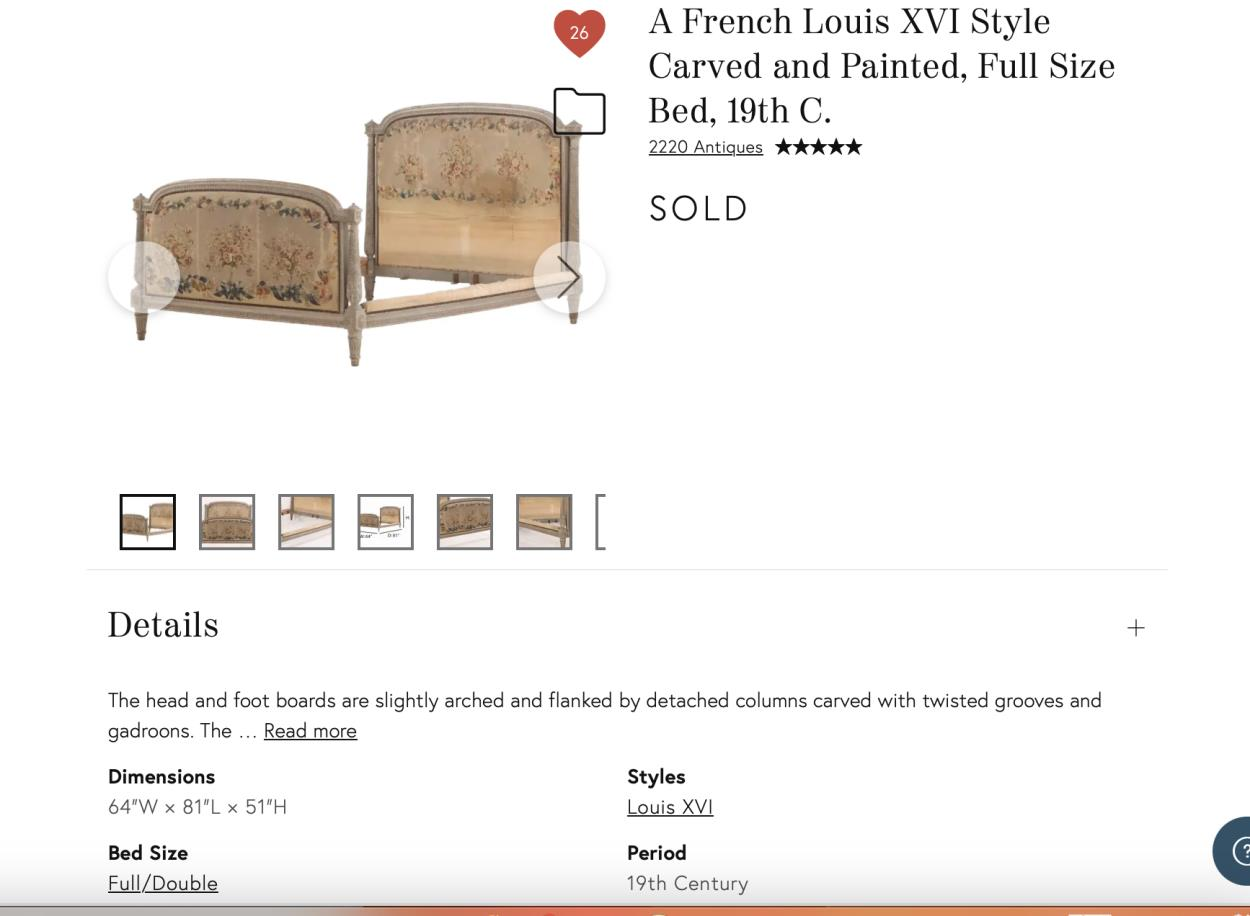Show the third thumbnail of bed rail

[x=306, y=522]
